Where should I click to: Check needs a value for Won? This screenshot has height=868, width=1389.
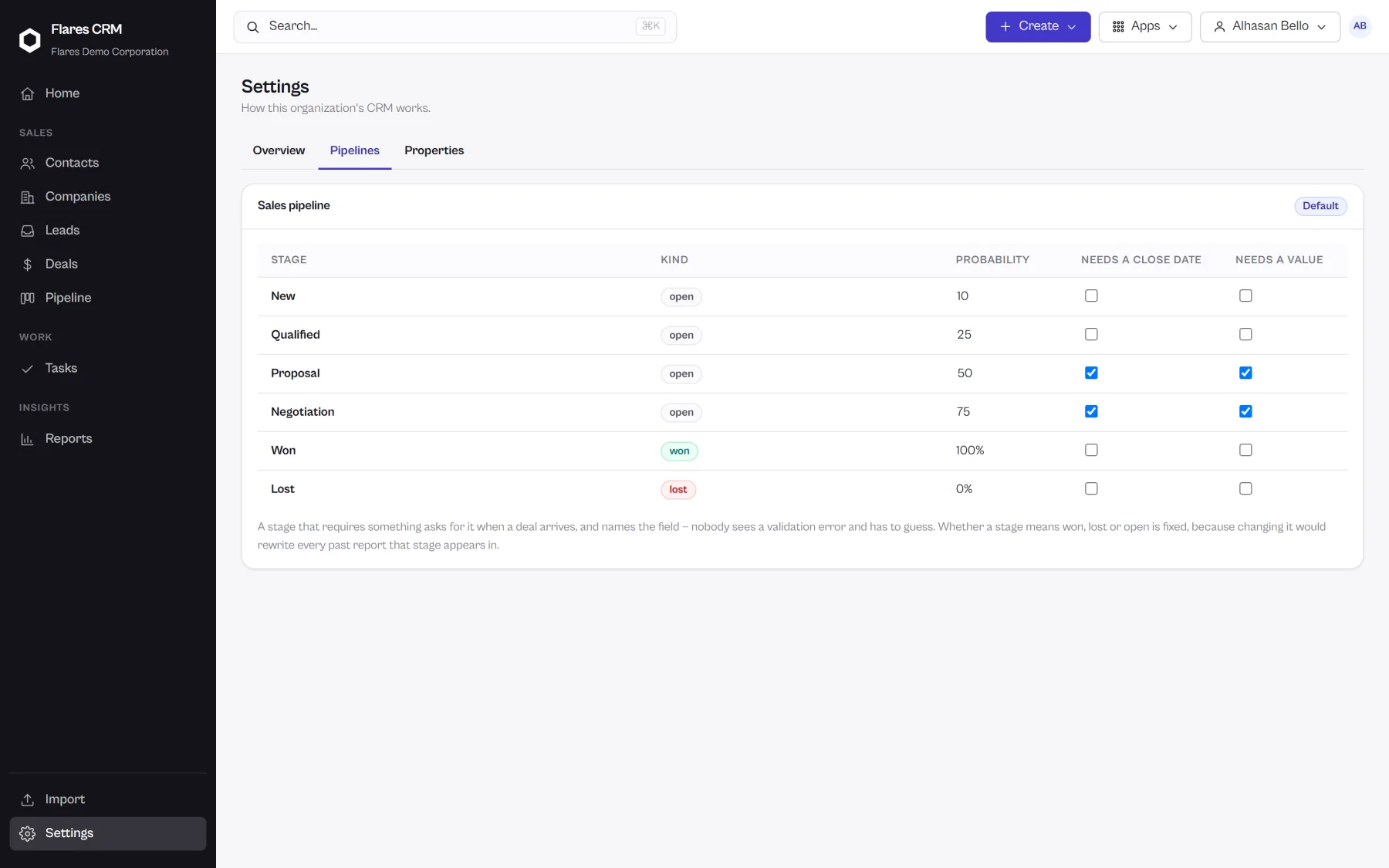click(1245, 450)
